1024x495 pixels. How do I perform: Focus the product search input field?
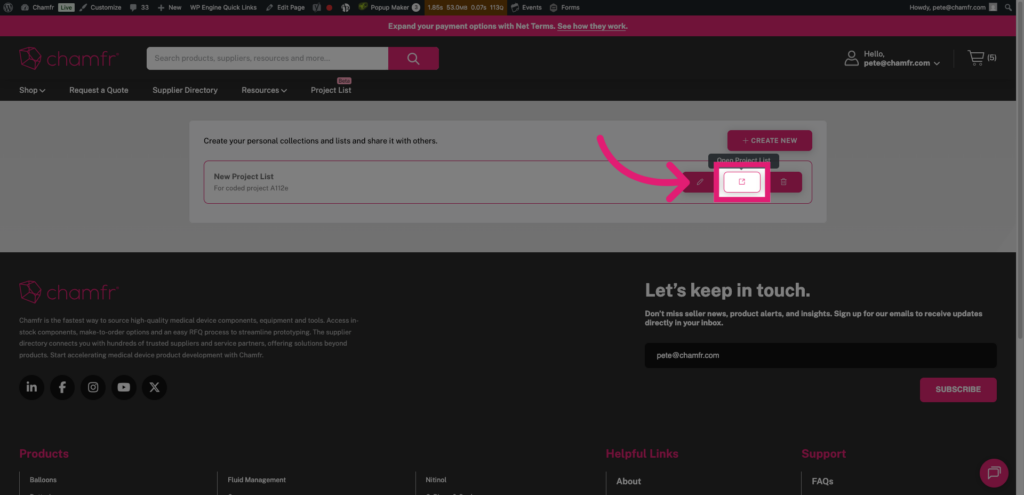click(267, 58)
